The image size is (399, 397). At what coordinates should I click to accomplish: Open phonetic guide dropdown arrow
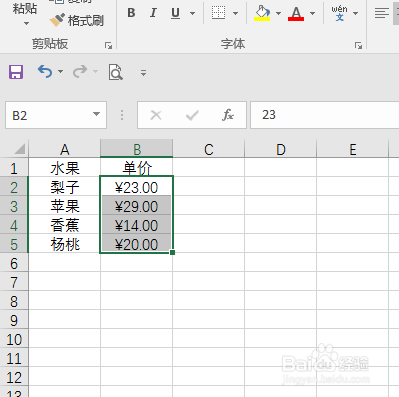pyautogui.click(x=355, y=13)
